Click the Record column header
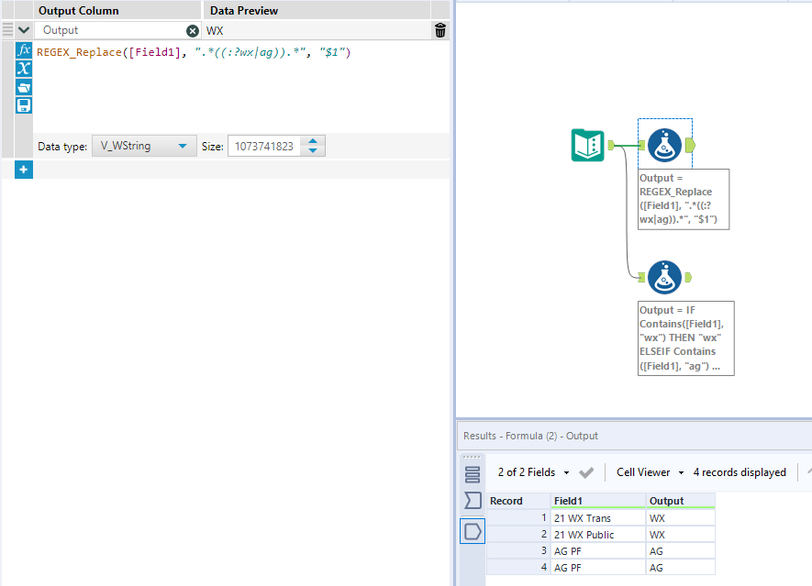 click(x=518, y=501)
